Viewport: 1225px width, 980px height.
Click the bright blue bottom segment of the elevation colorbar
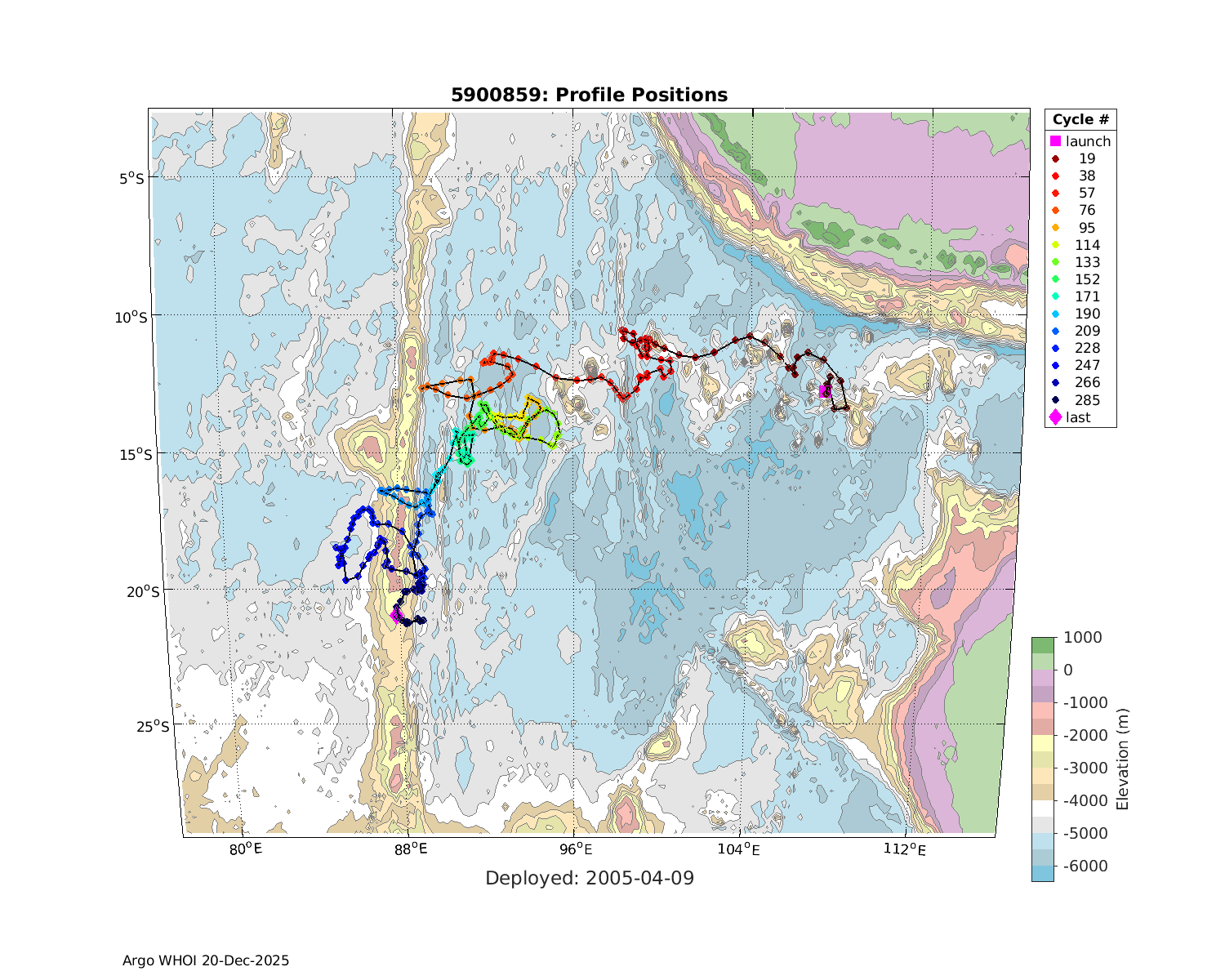click(x=1042, y=873)
